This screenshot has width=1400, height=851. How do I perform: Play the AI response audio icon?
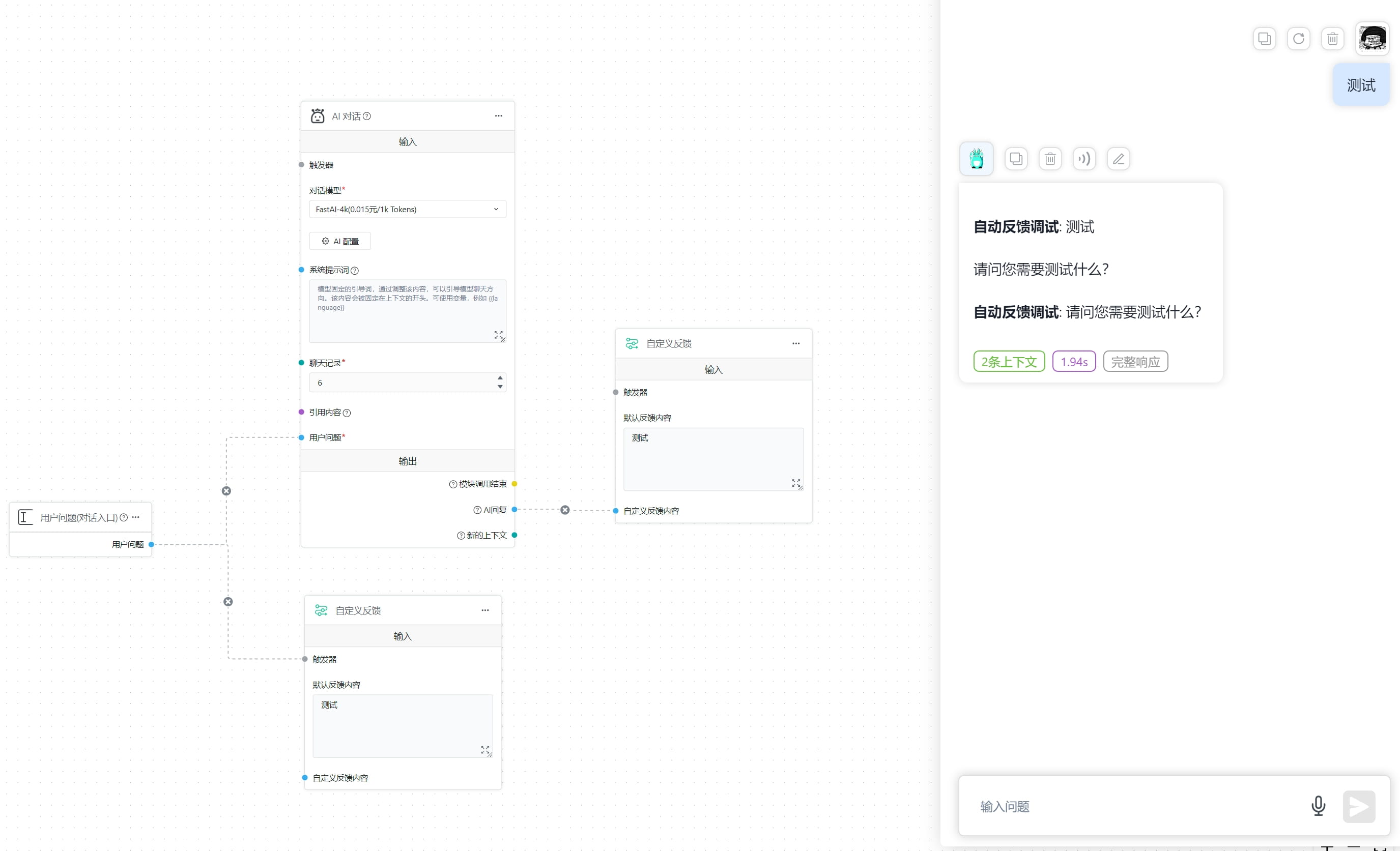pos(1084,159)
